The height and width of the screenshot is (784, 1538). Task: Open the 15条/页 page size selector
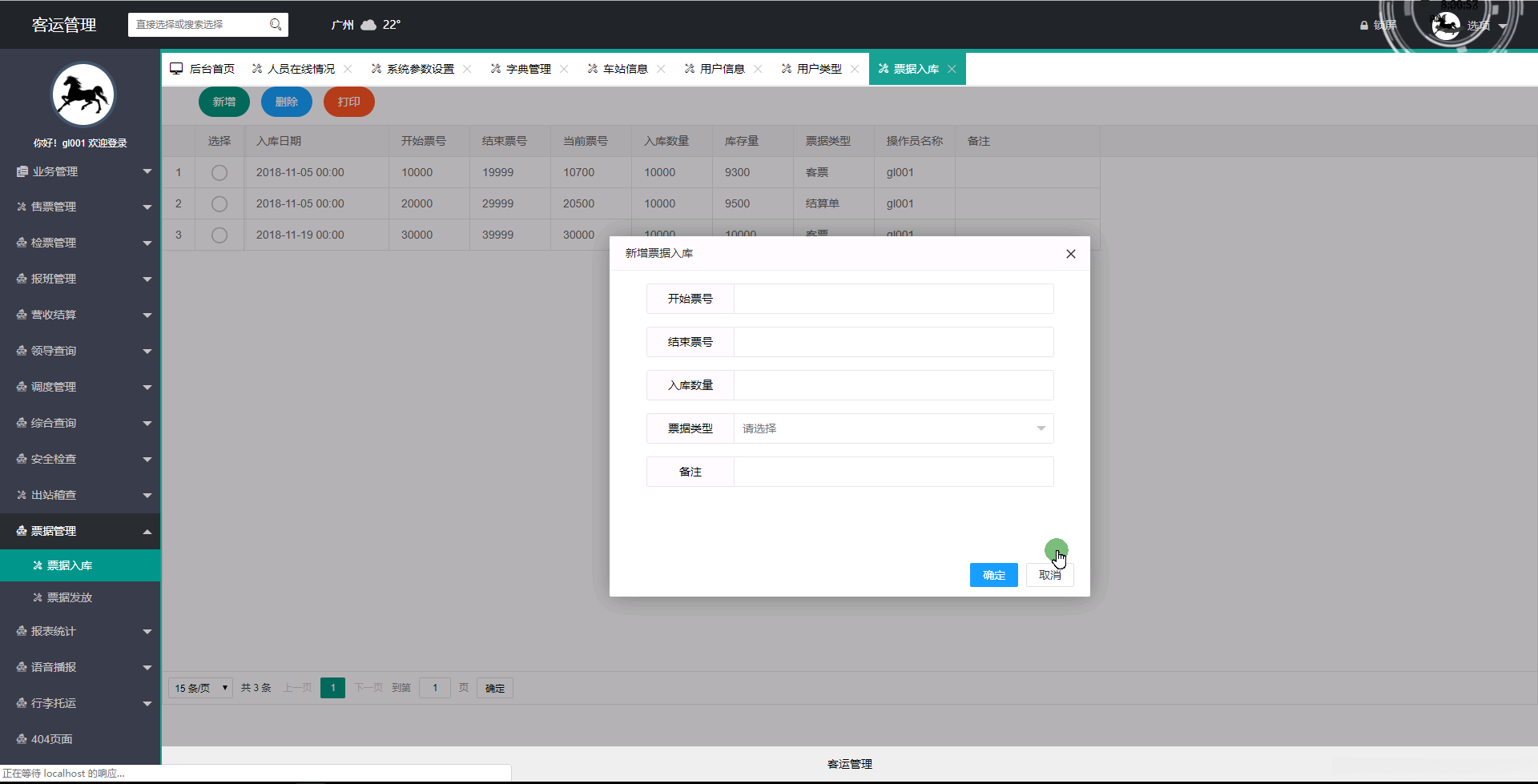coord(199,688)
